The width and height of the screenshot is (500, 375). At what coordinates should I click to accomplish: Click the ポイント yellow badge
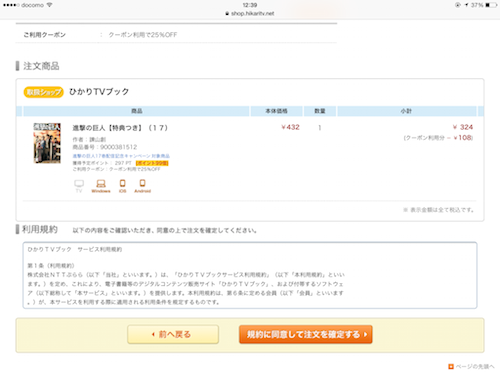pos(152,163)
